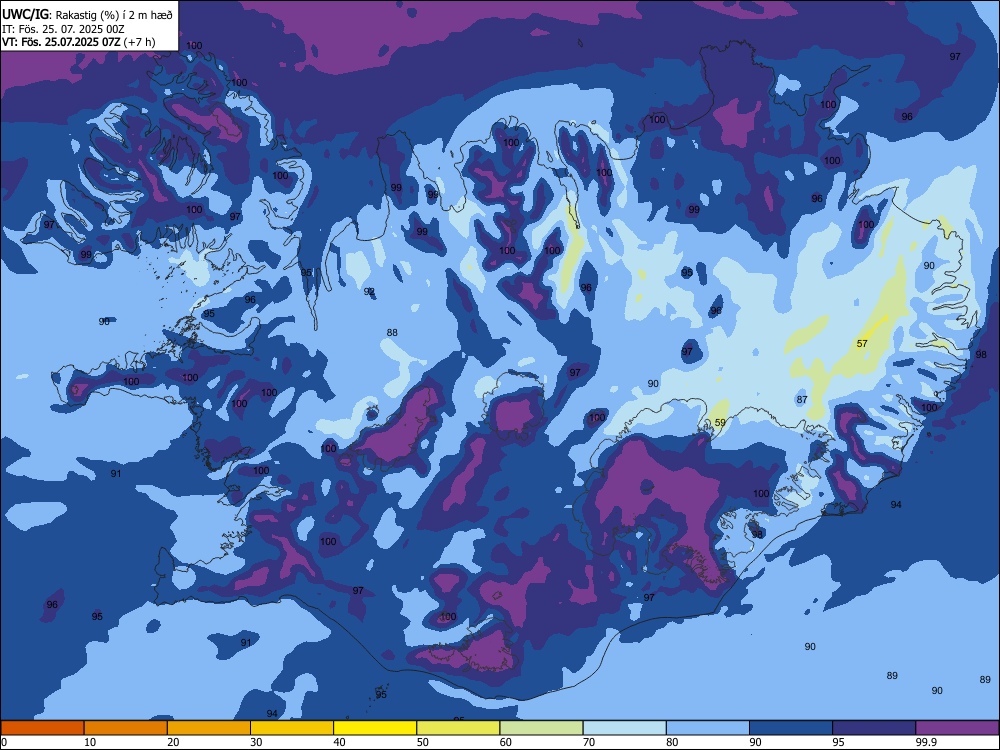This screenshot has height=750, width=1000.
Task: Click the '80' legend tick label
Action: 672,742
